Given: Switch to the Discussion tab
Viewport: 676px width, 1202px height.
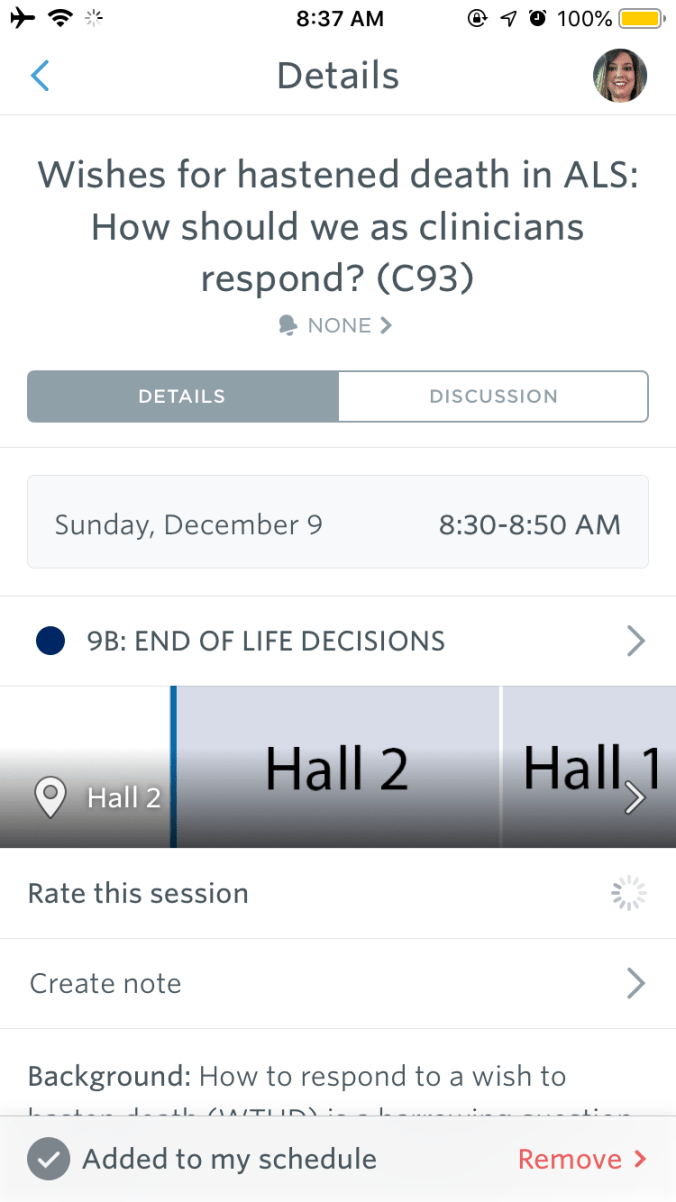Looking at the screenshot, I should click(494, 396).
